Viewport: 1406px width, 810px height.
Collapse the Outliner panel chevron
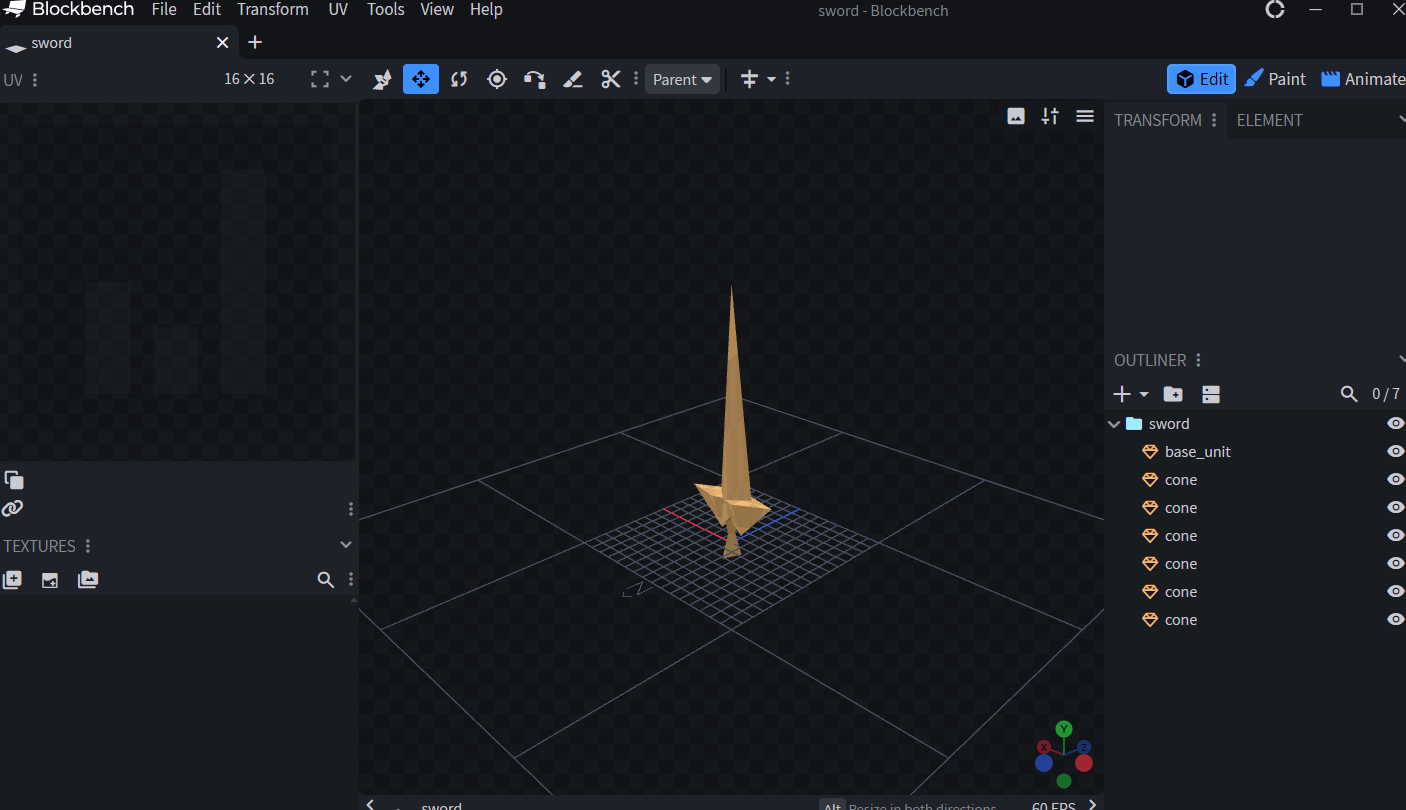point(1401,360)
